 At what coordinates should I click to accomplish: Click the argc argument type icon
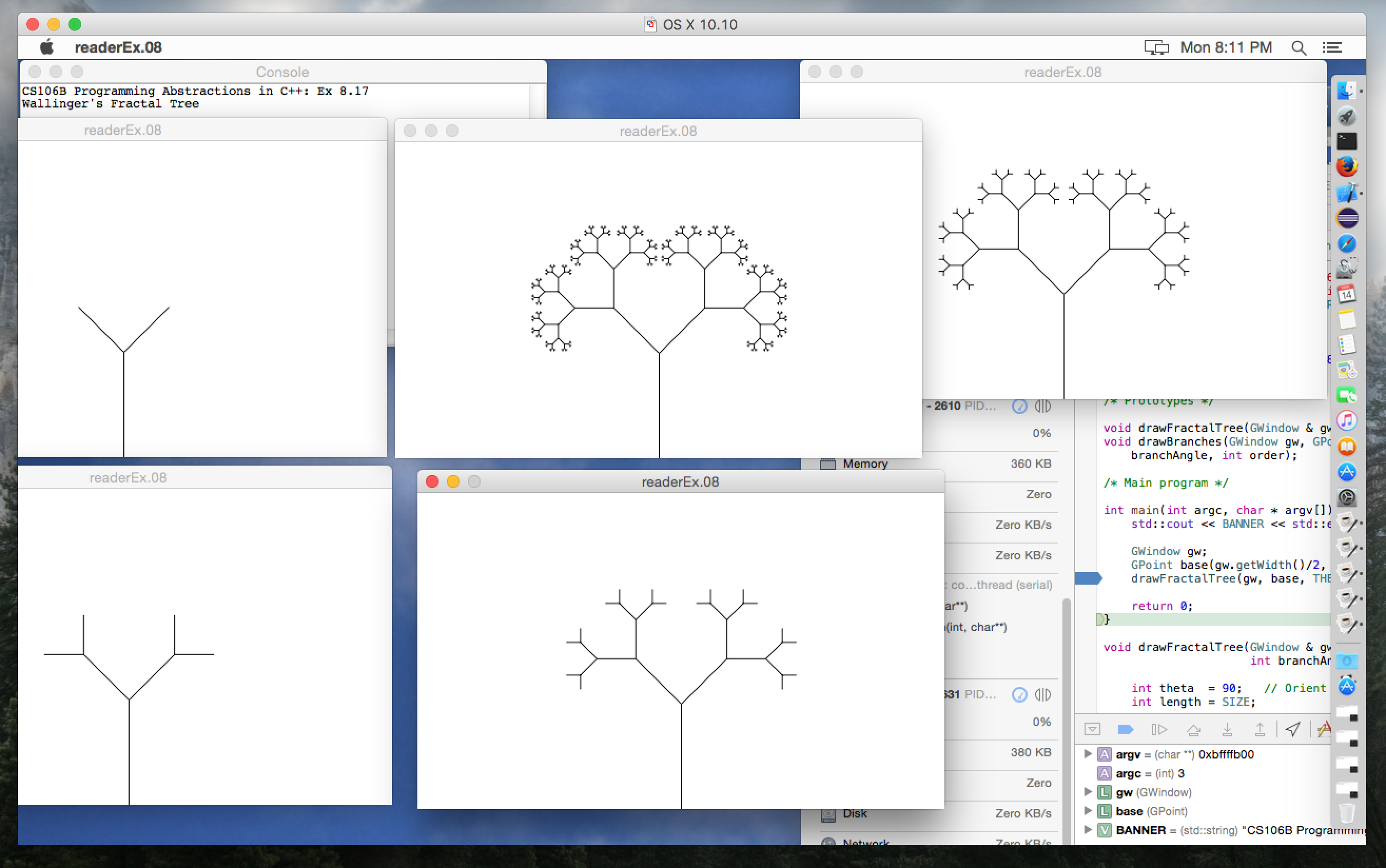coord(1104,773)
